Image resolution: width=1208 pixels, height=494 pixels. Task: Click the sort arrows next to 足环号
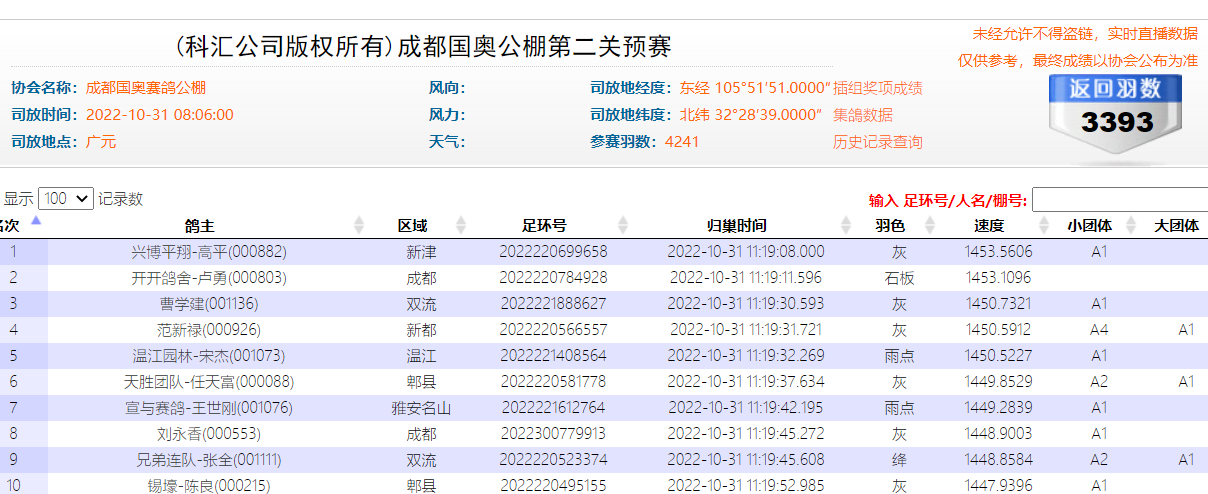623,225
